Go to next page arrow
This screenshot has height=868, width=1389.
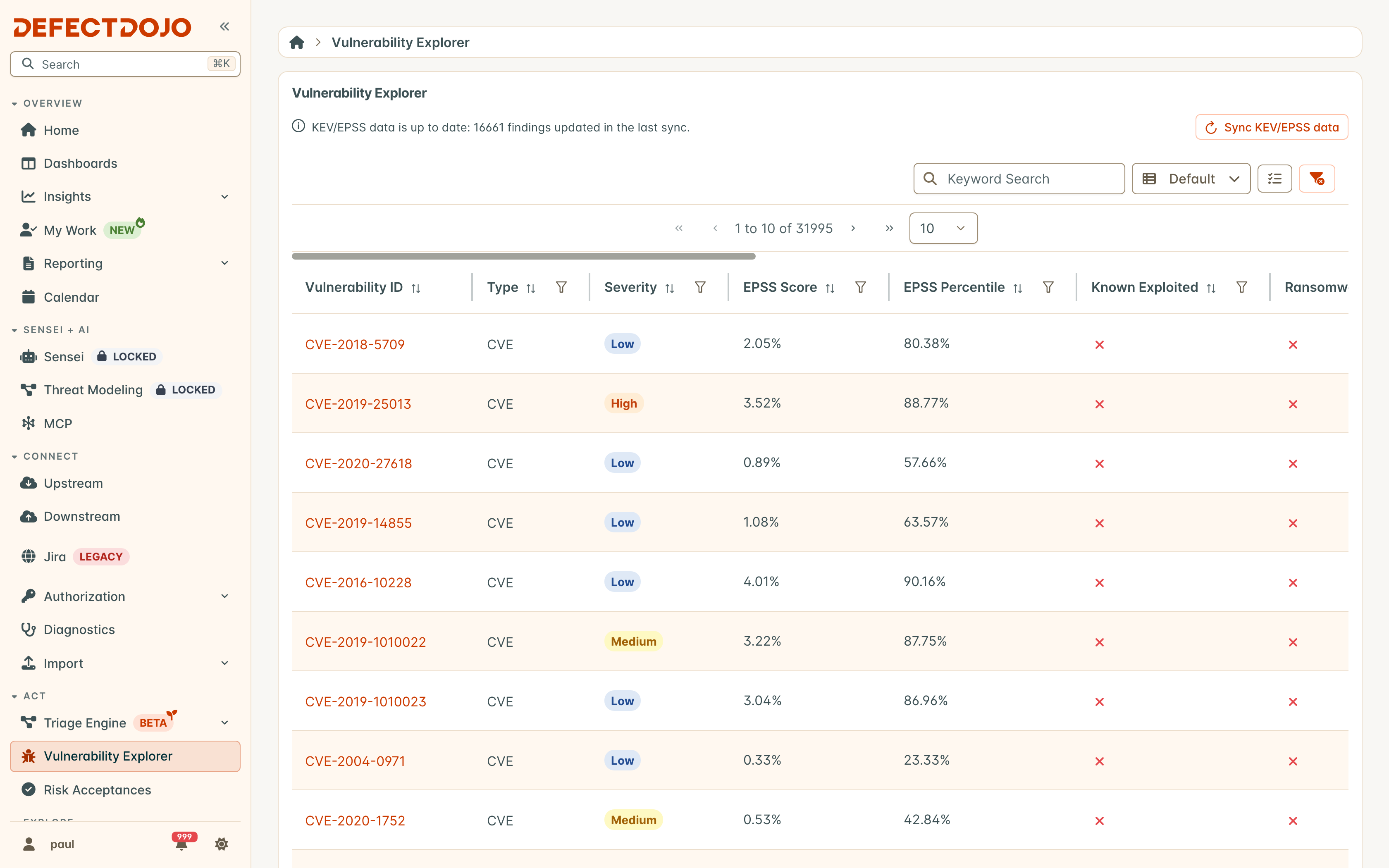(853, 229)
